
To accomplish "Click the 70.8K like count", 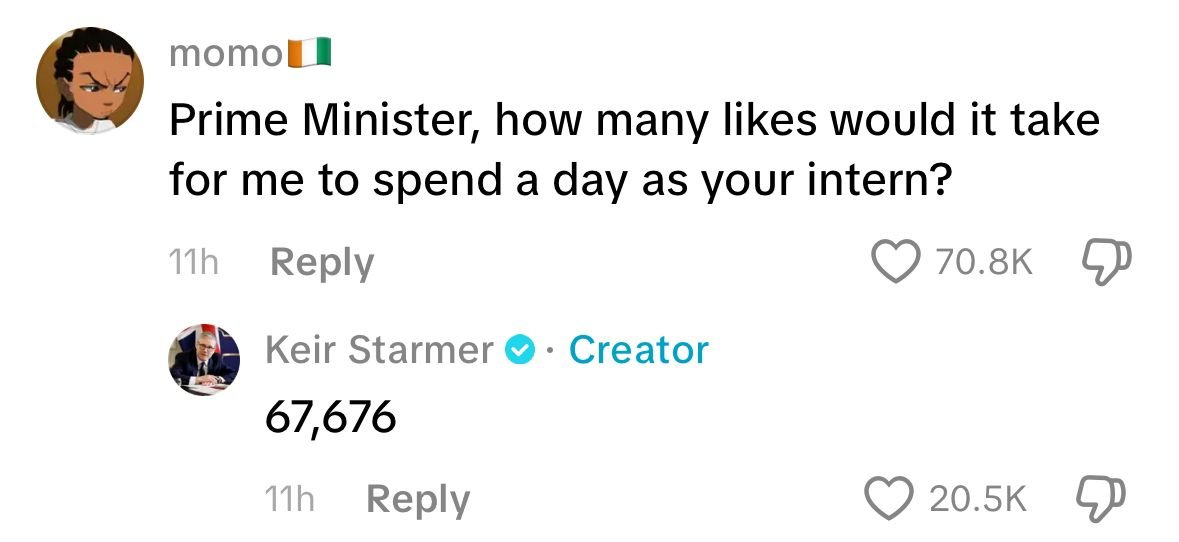I will [x=983, y=263].
